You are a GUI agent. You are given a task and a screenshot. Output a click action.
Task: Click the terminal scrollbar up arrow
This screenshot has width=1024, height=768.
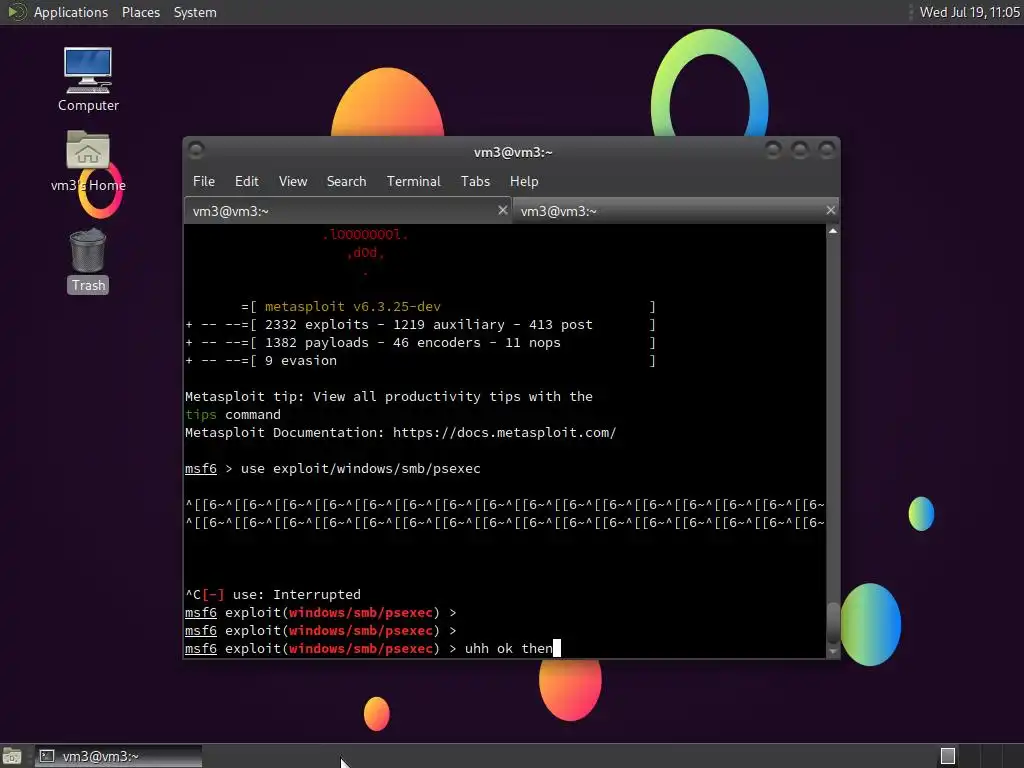click(833, 231)
